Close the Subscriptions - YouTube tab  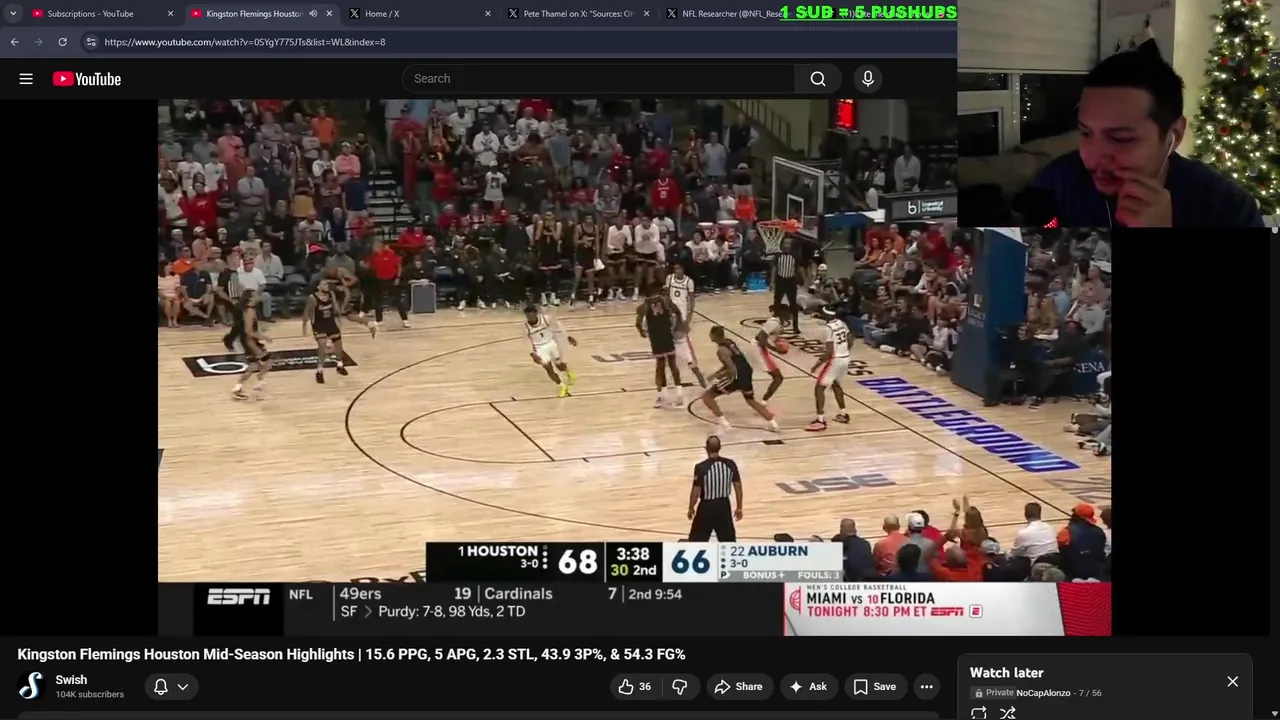coord(170,14)
